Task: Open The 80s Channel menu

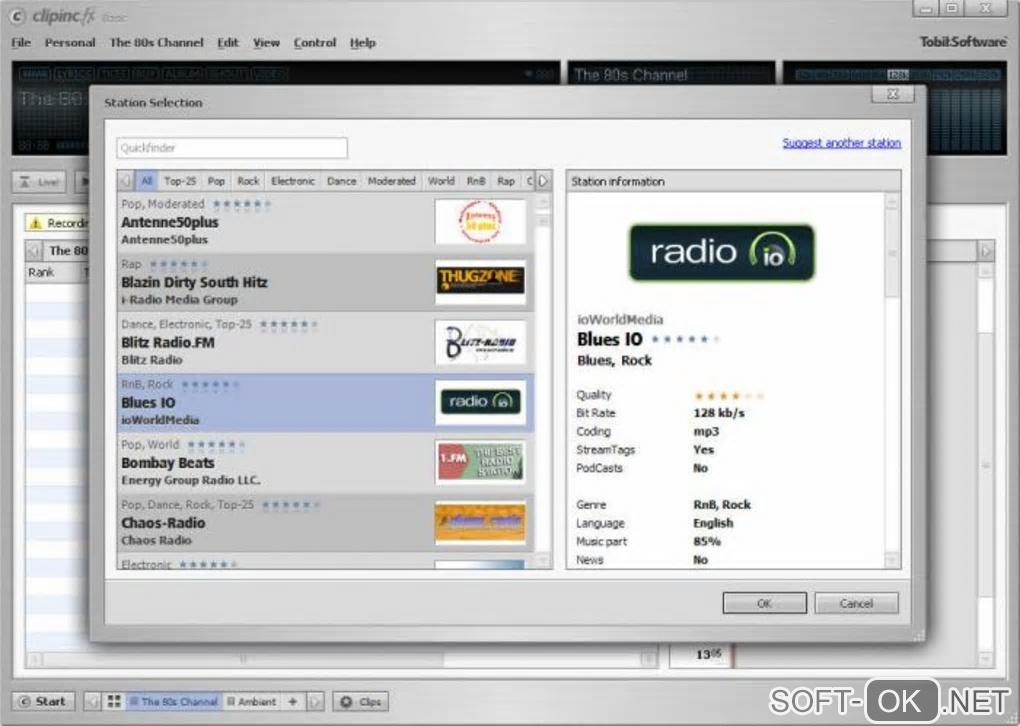Action: click(156, 43)
